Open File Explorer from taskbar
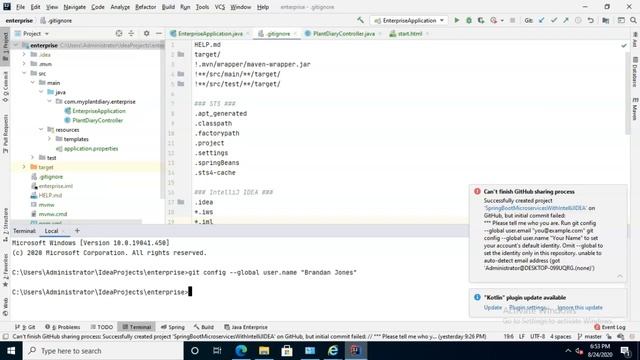The height and width of the screenshot is (360, 640). [264, 351]
